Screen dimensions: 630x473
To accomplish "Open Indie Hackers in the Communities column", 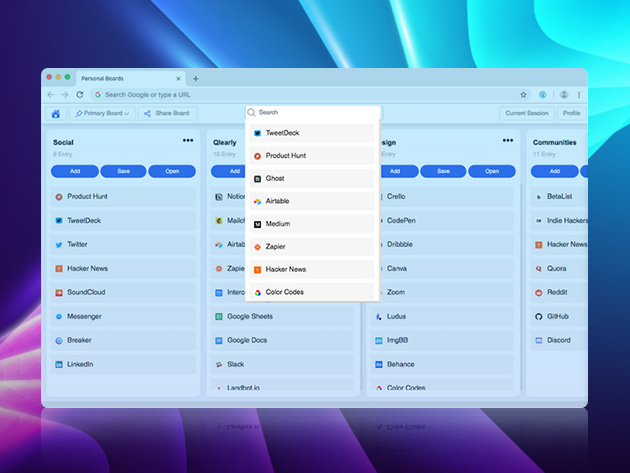I will (559, 221).
